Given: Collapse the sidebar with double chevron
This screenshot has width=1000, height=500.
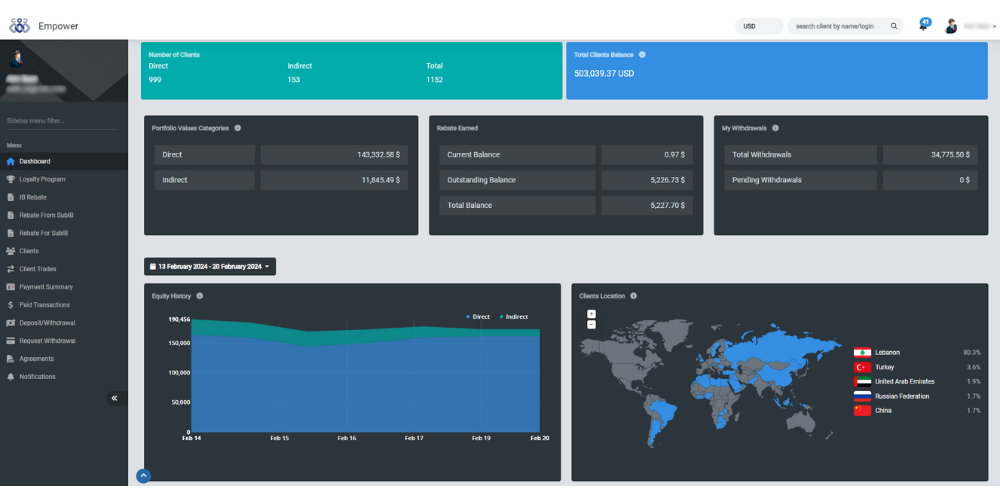Looking at the screenshot, I should [114, 398].
